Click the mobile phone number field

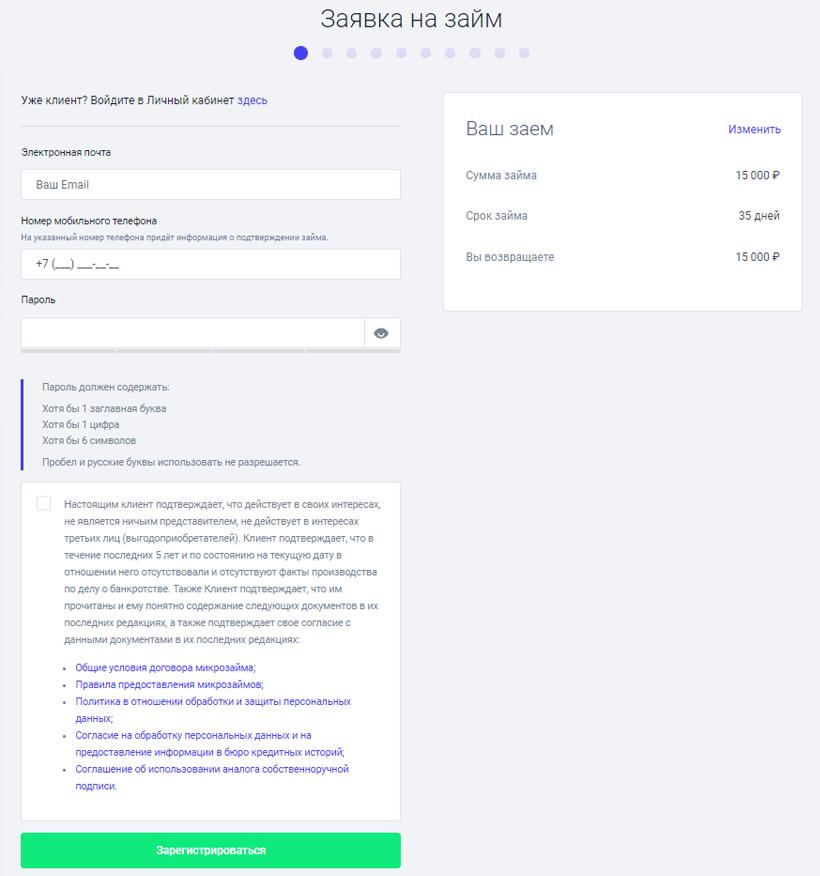click(211, 265)
